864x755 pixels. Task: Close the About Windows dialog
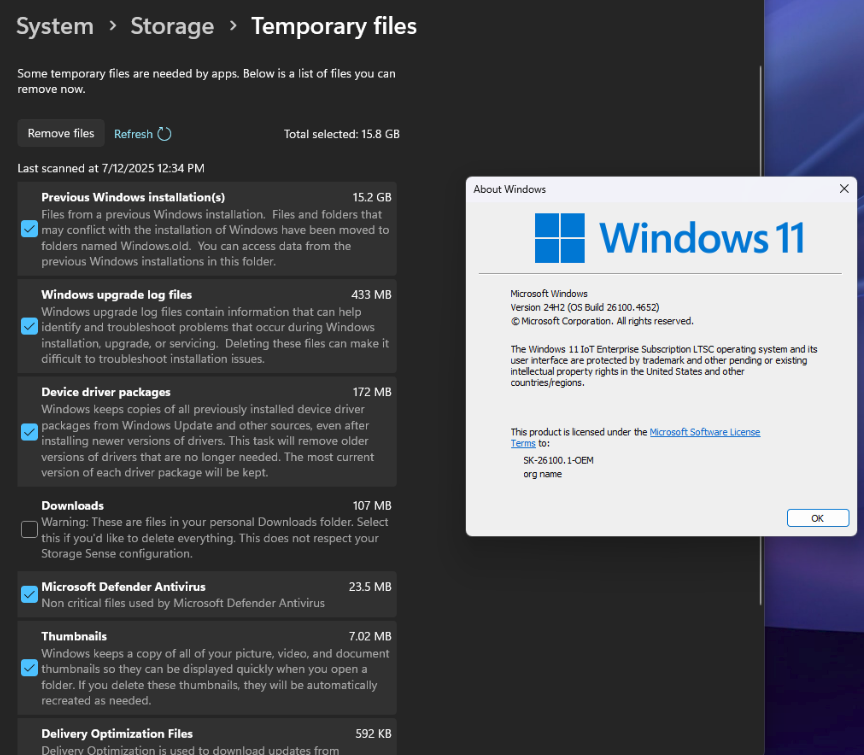pyautogui.click(x=844, y=189)
